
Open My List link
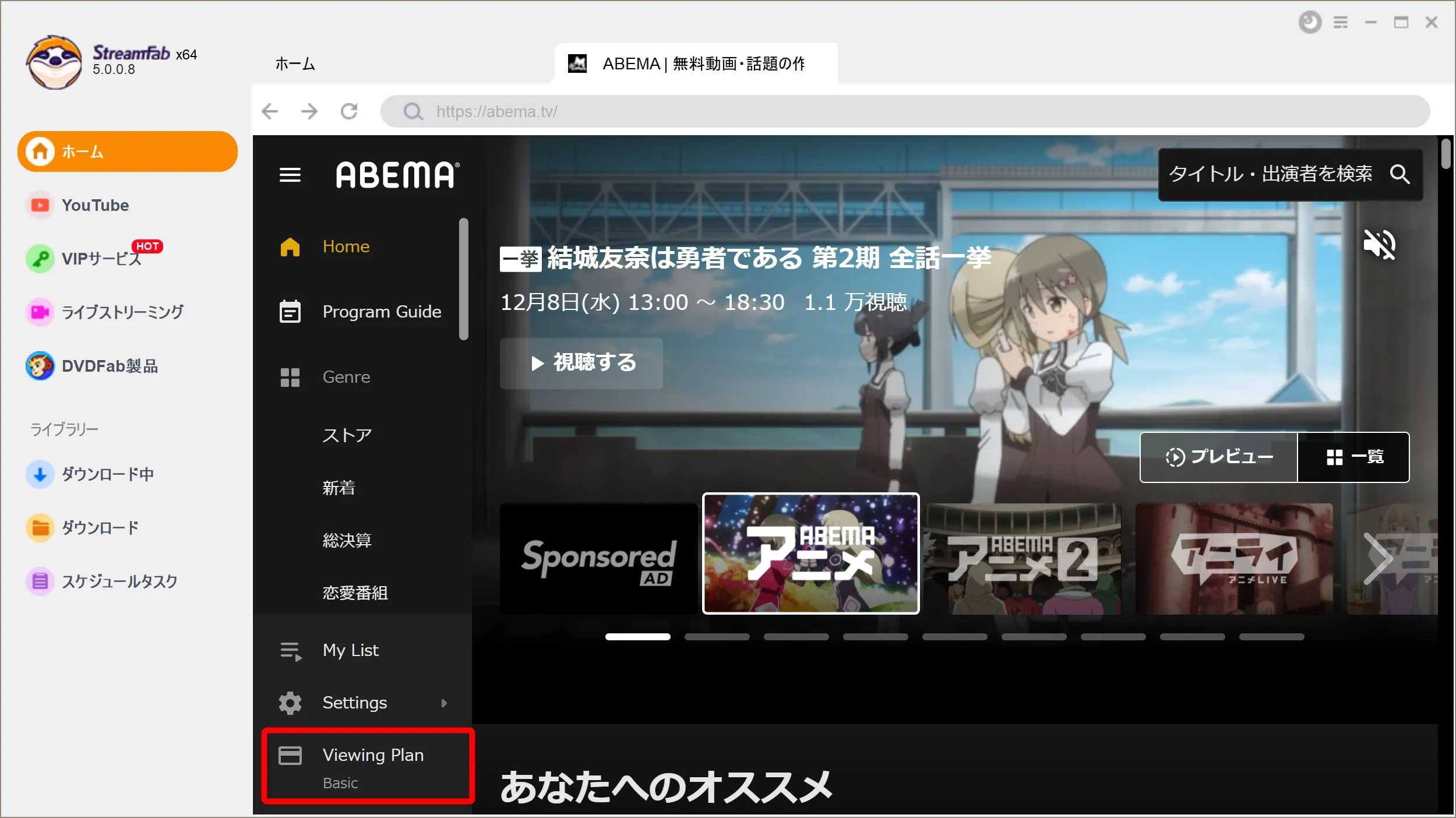coord(351,650)
